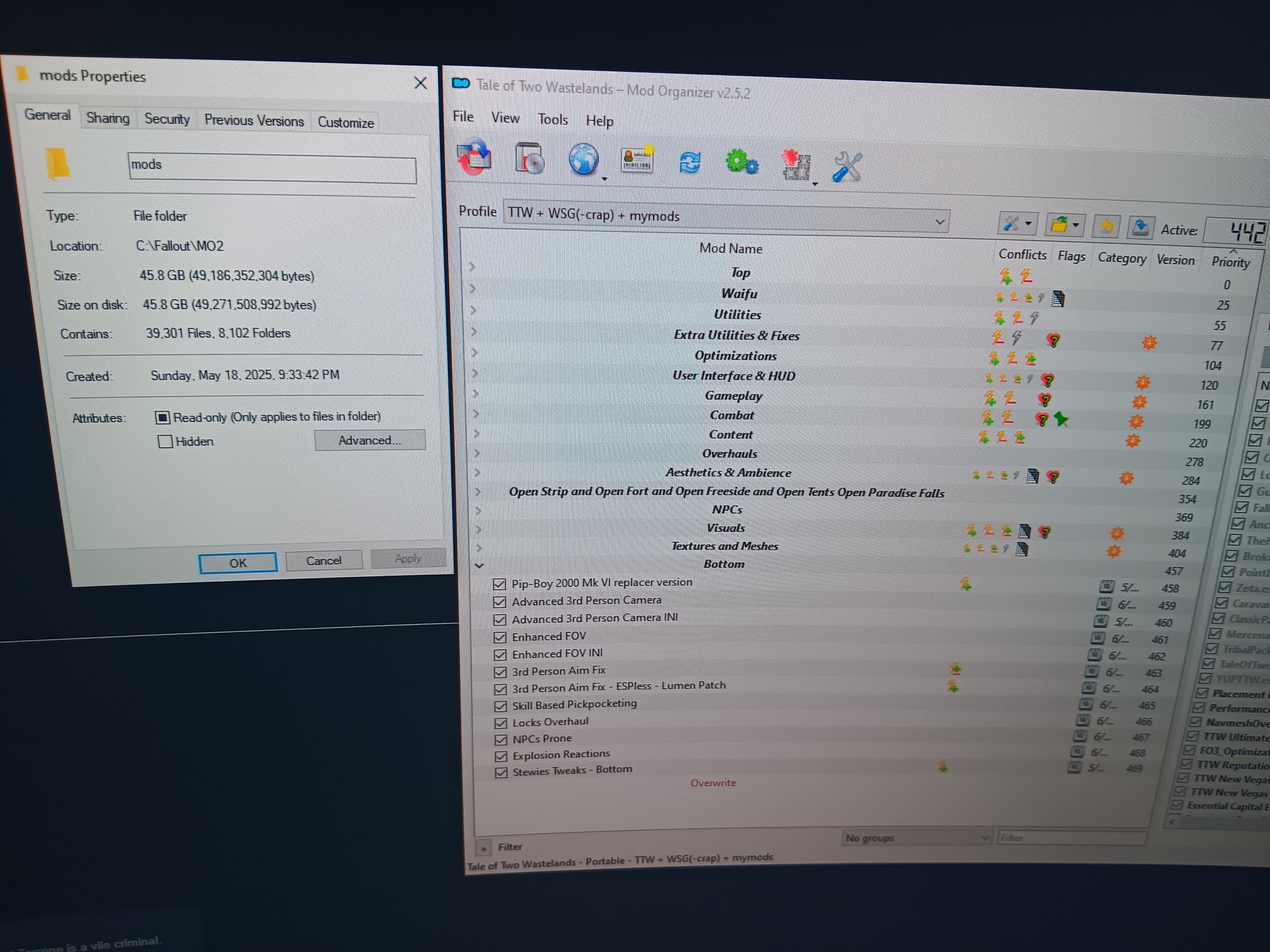This screenshot has height=952, width=1270.
Task: Click the mod list Filter text field
Action: [x=1072, y=838]
